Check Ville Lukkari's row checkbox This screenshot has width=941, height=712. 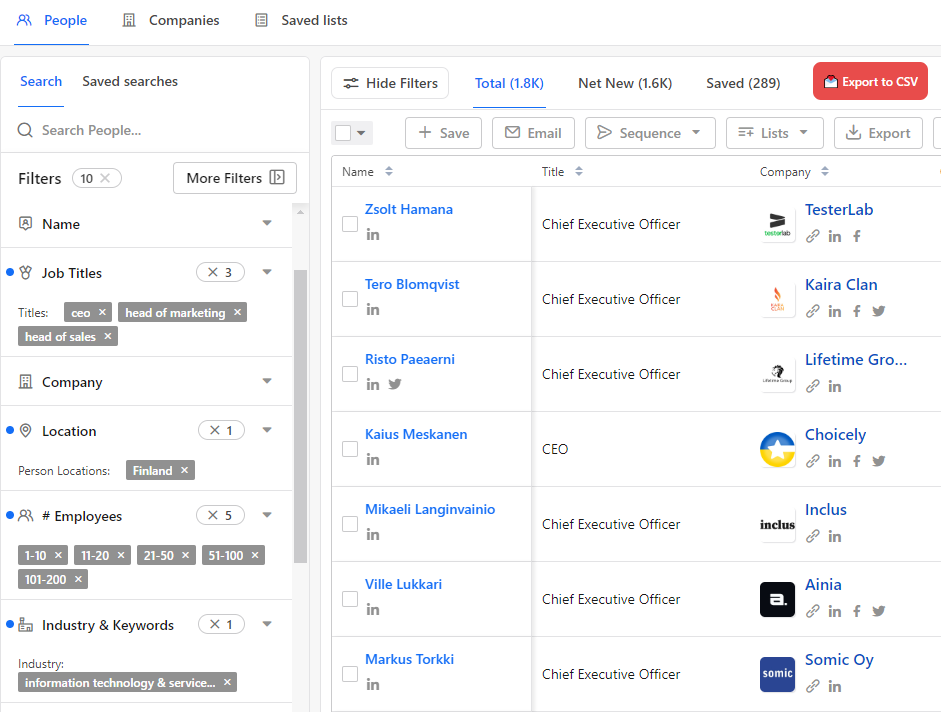pos(350,599)
